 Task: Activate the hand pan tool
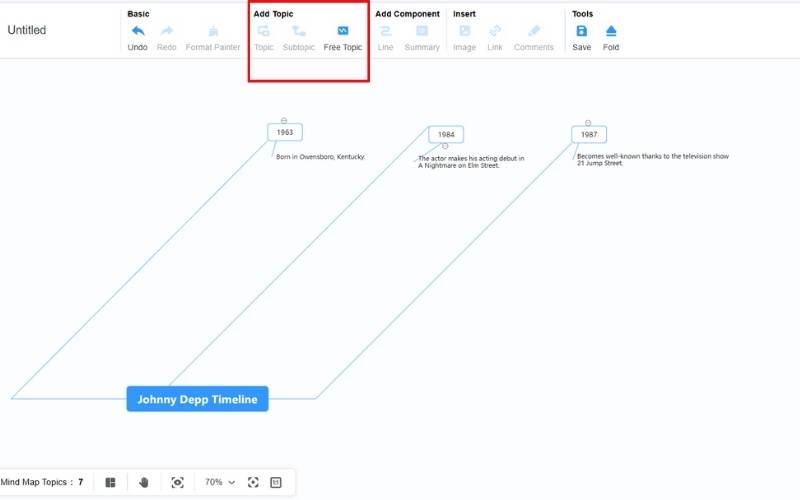pos(144,482)
